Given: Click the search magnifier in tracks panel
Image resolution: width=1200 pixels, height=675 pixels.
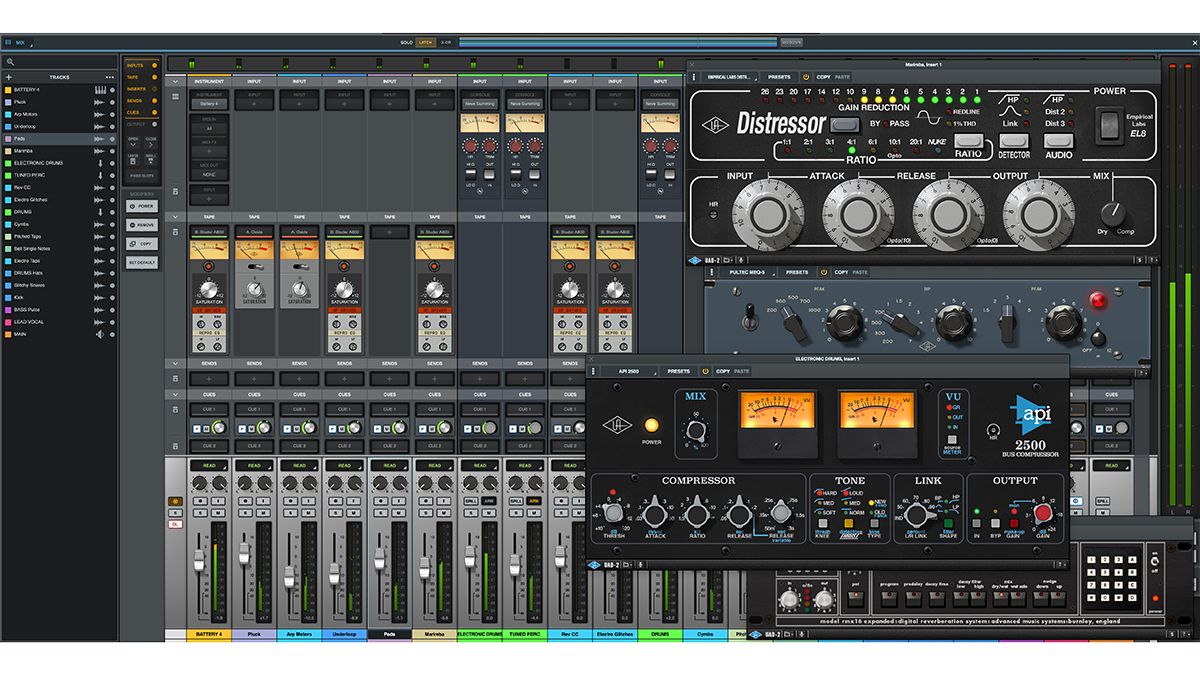Looking at the screenshot, I should pos(10,62).
